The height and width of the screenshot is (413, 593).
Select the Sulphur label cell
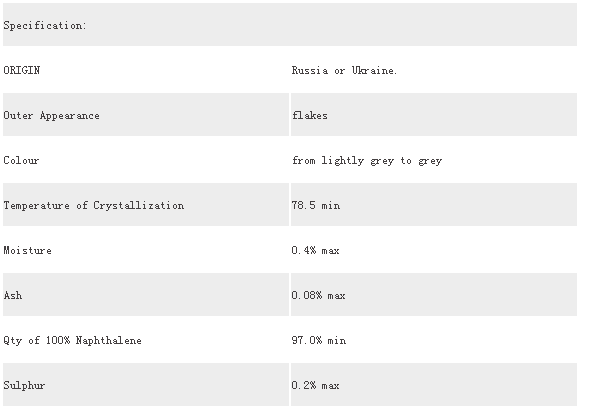tap(146, 385)
